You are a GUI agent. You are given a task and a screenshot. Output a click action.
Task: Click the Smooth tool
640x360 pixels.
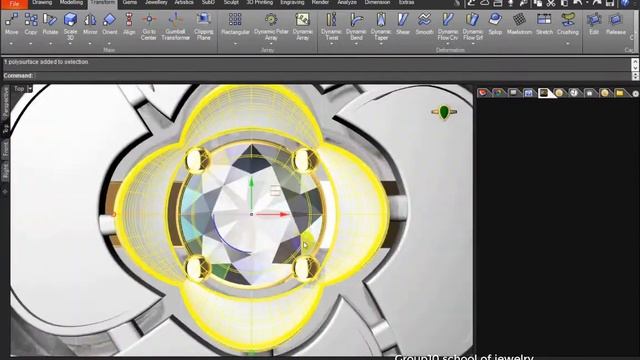pyautogui.click(x=424, y=24)
